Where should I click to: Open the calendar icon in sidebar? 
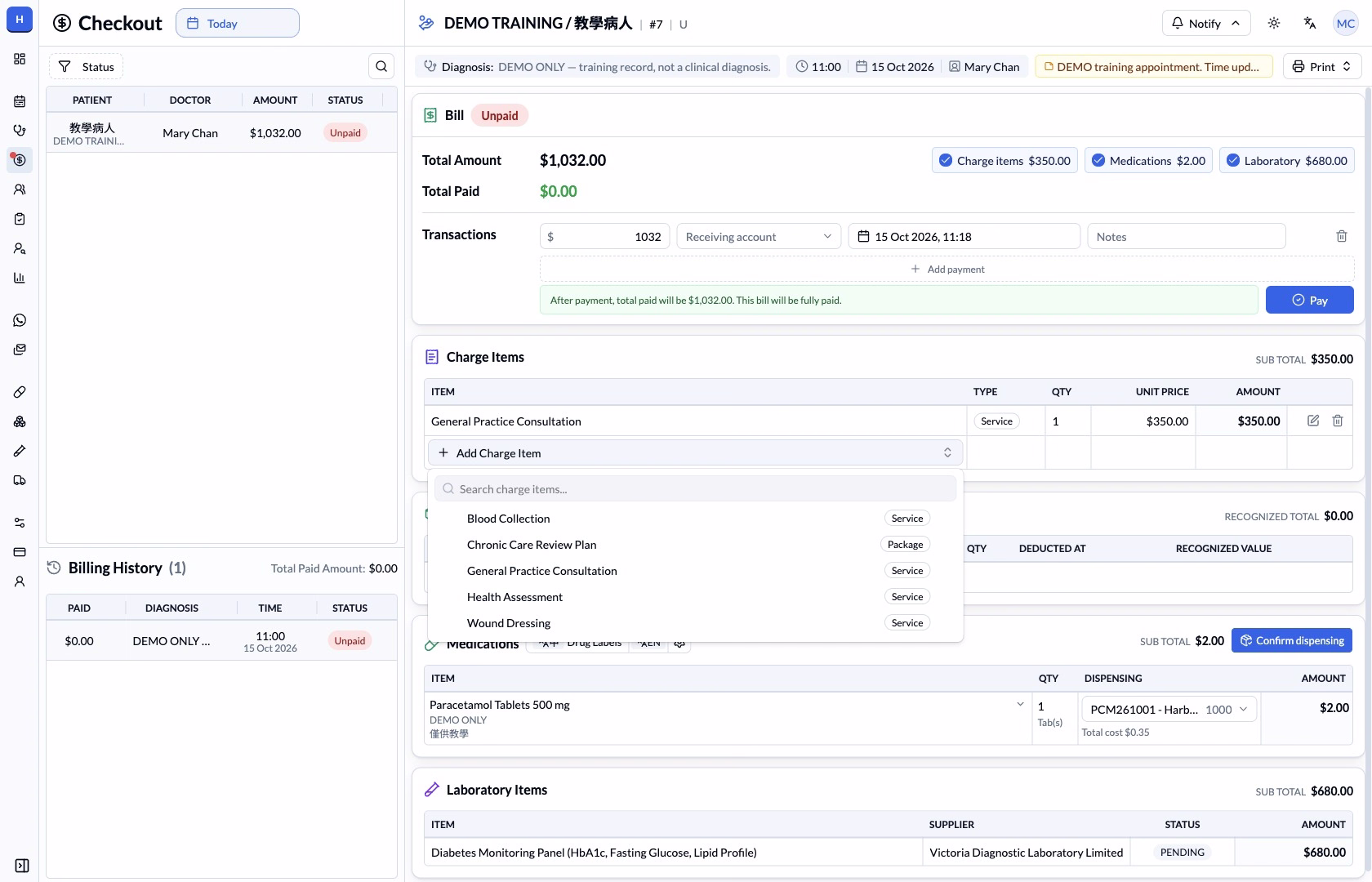click(20, 101)
